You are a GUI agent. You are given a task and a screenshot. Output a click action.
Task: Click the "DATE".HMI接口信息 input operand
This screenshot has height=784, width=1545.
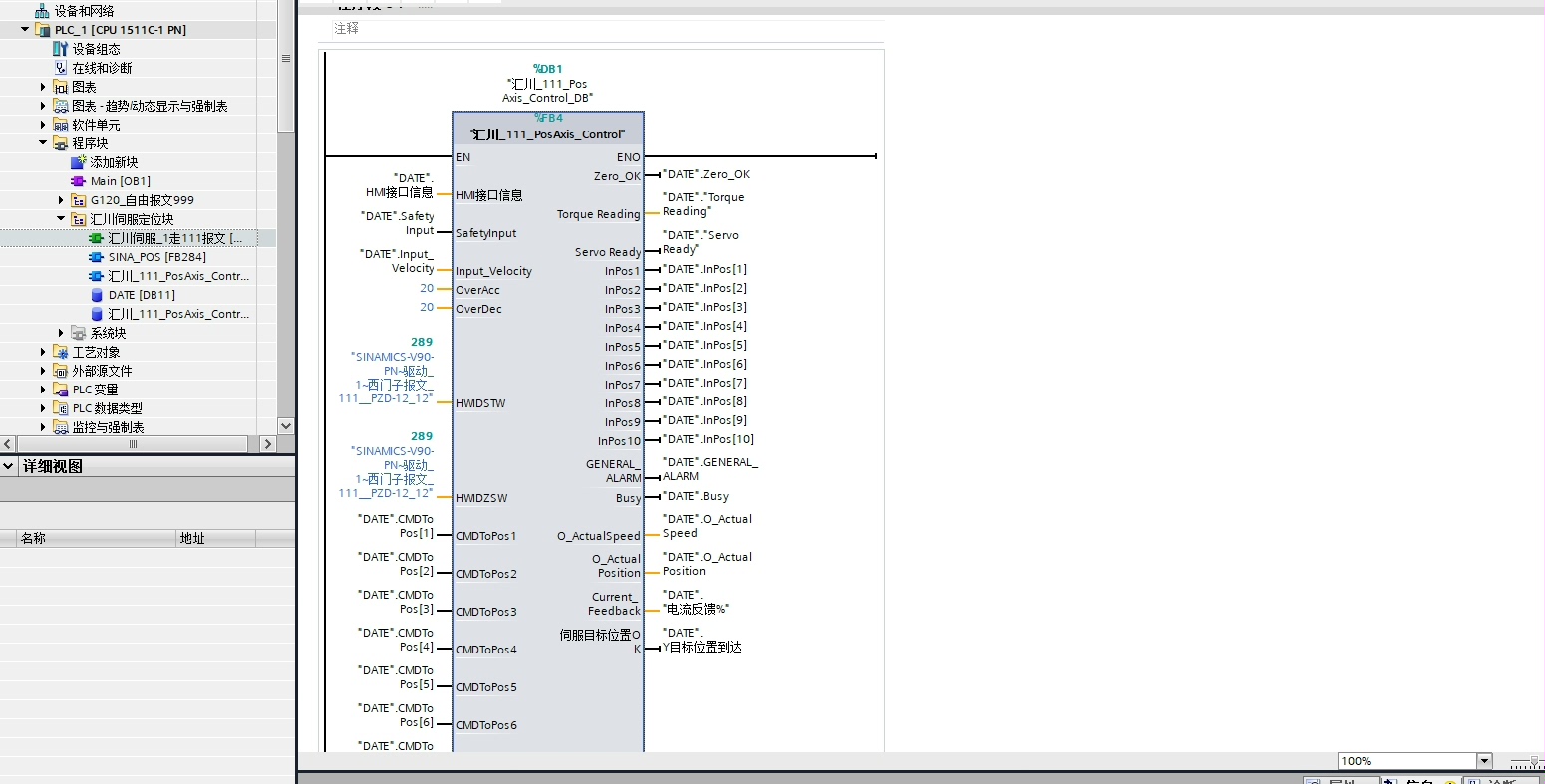(400, 185)
